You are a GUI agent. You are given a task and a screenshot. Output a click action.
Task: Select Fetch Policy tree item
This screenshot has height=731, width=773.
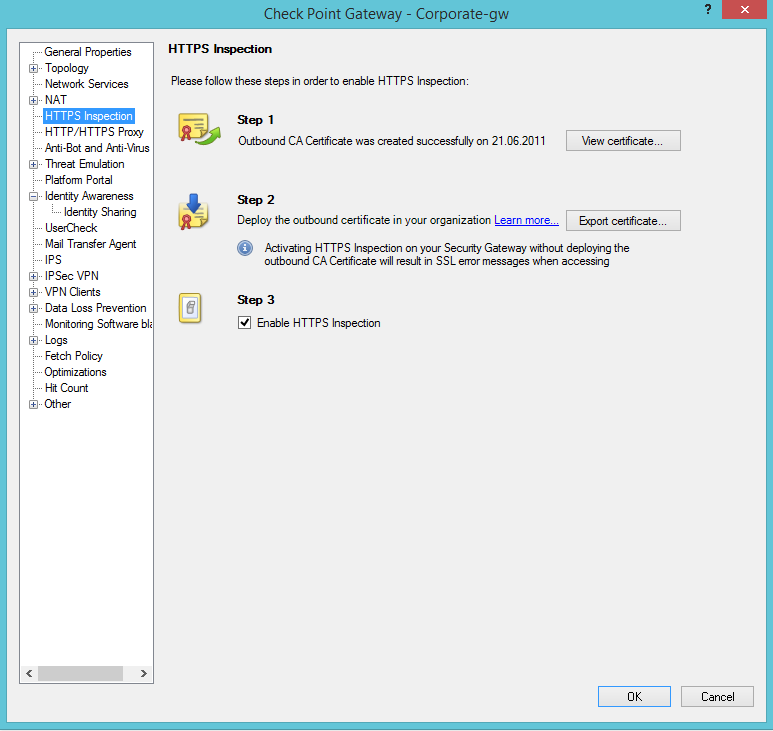(x=74, y=356)
